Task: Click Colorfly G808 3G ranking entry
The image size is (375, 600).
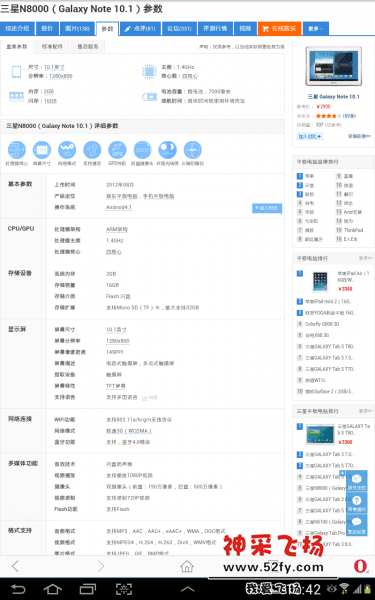Action: (x=322, y=324)
